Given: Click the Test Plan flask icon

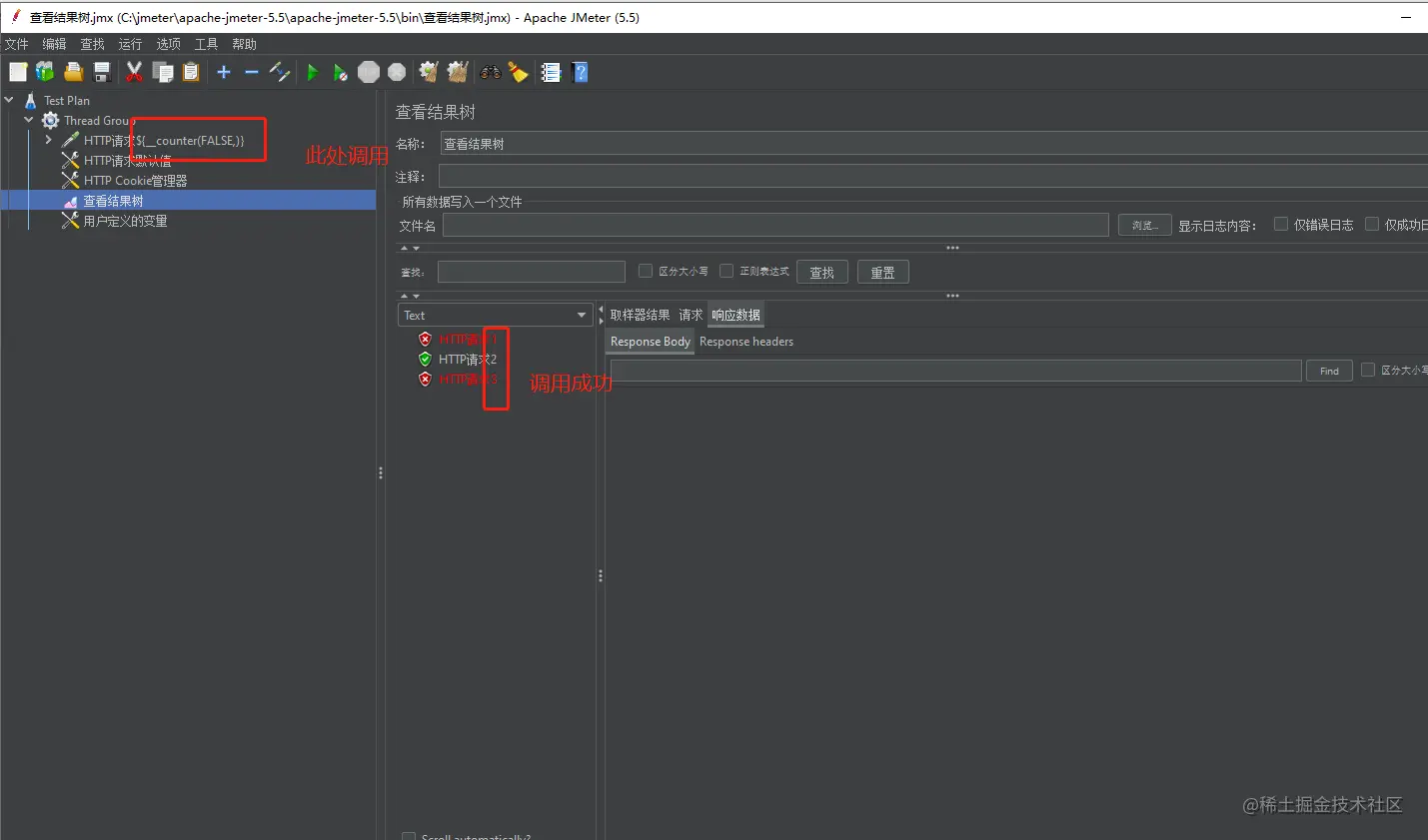Looking at the screenshot, I should click(31, 101).
